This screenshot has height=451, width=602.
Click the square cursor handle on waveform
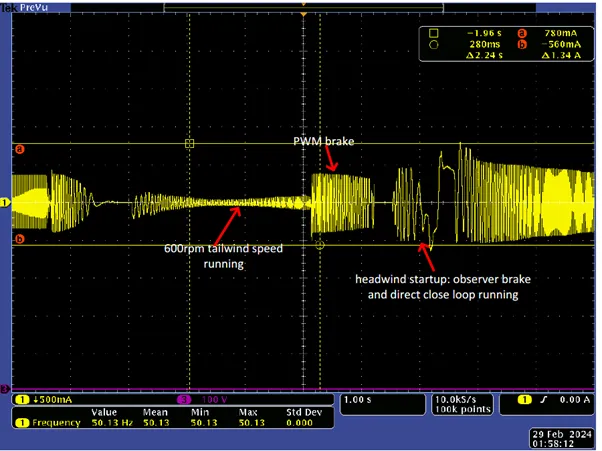(189, 144)
